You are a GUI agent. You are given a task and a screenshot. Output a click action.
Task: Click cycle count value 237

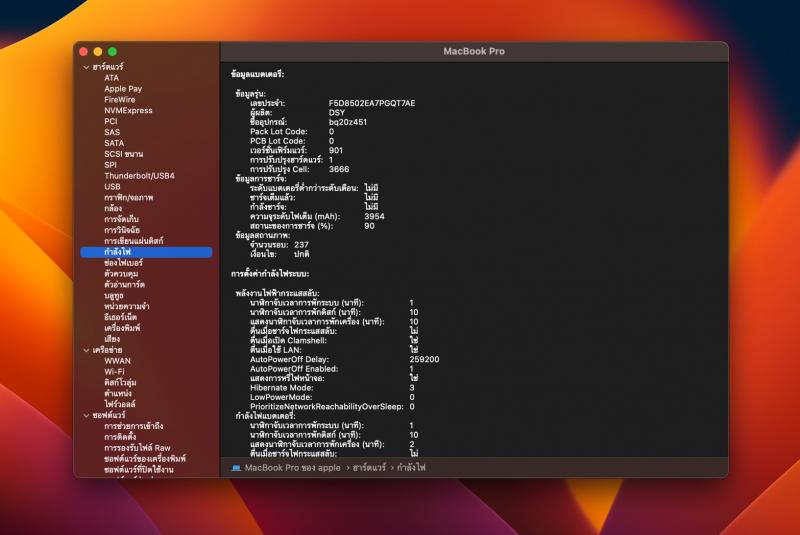(x=301, y=245)
